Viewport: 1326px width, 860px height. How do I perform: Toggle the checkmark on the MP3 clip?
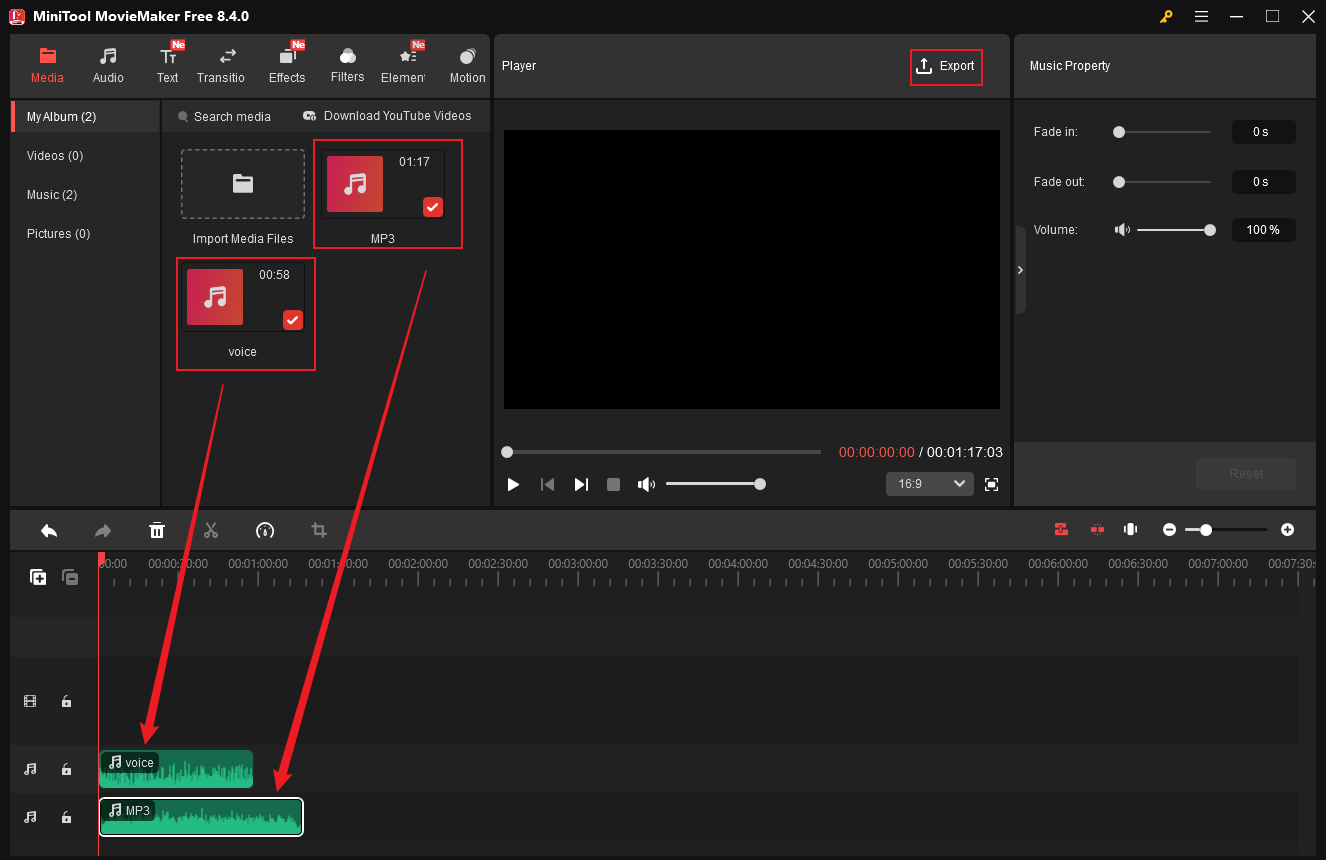tap(432, 207)
